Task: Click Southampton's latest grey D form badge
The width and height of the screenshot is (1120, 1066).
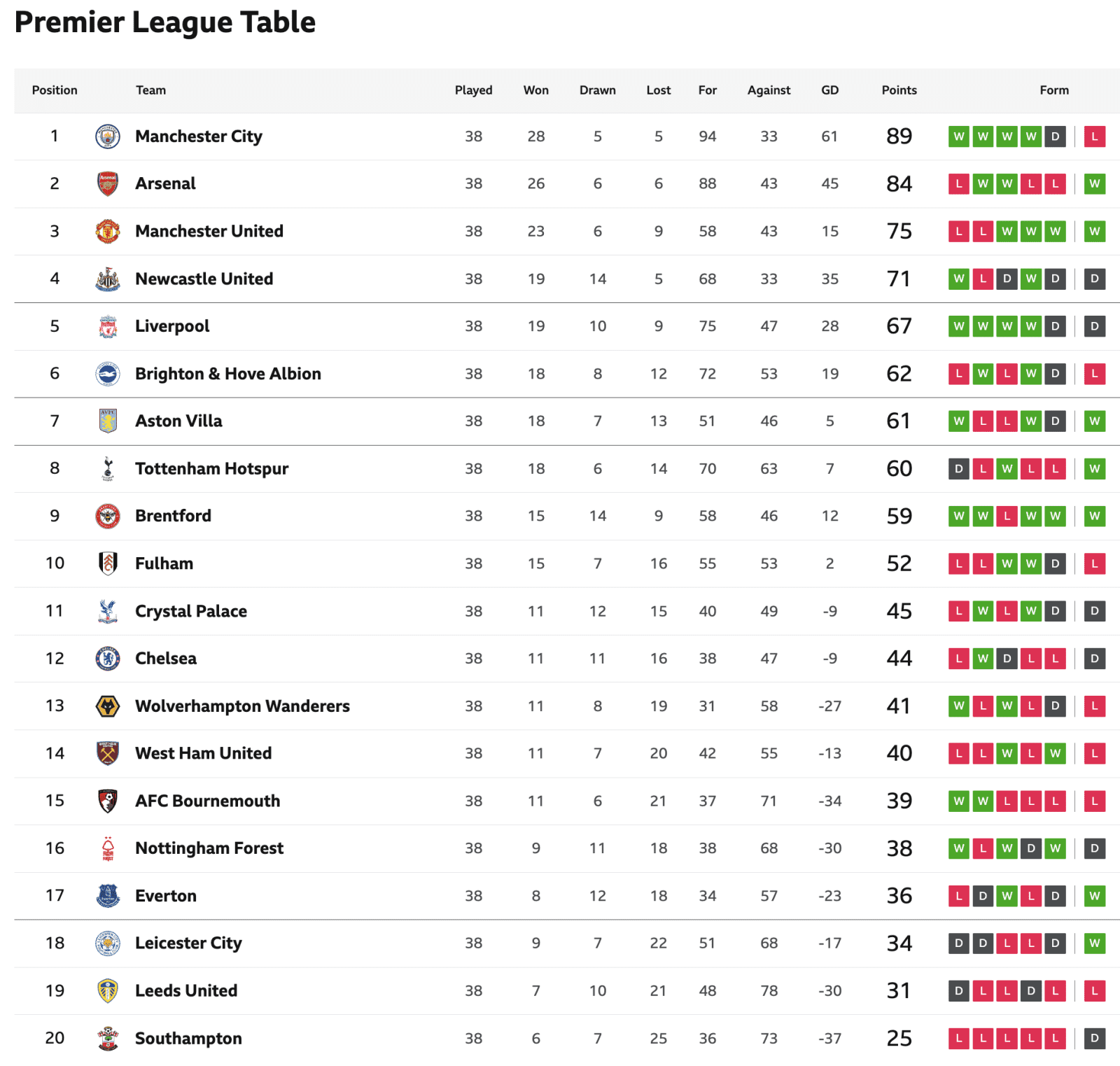Action: [x=1095, y=1038]
